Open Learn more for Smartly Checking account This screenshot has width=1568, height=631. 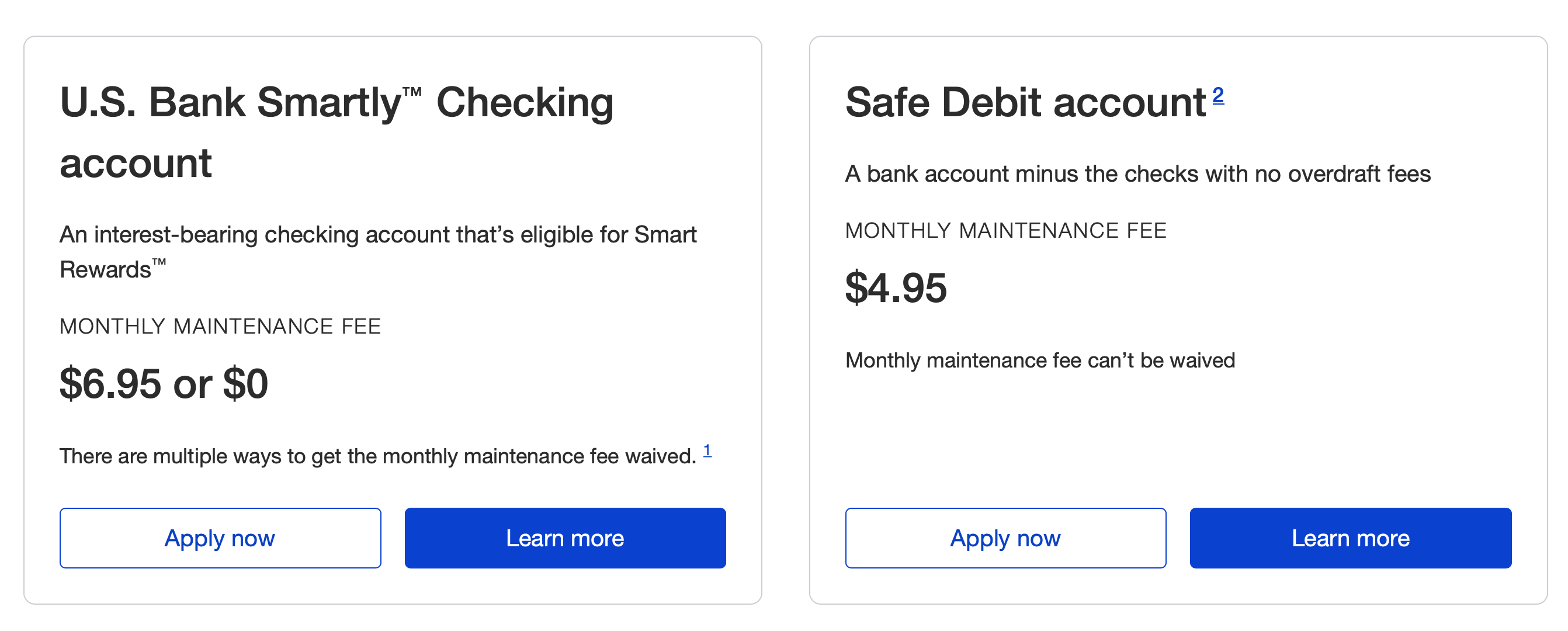(x=564, y=538)
